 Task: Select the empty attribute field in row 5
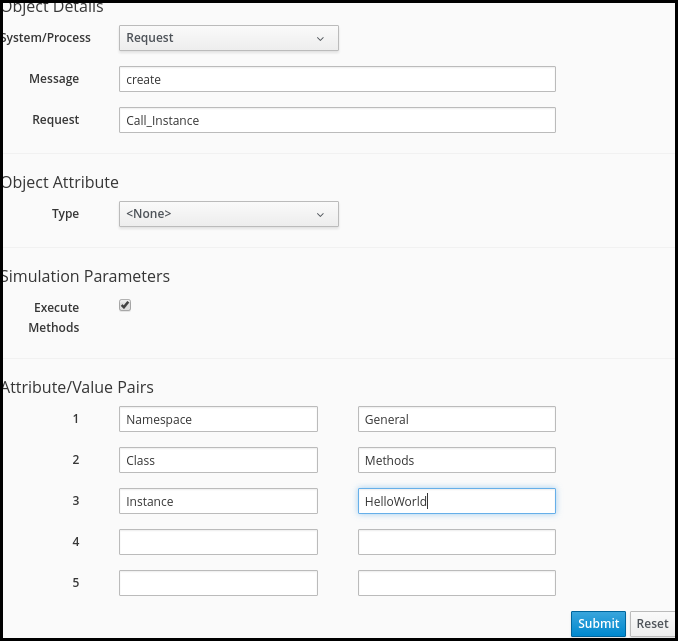click(x=218, y=583)
